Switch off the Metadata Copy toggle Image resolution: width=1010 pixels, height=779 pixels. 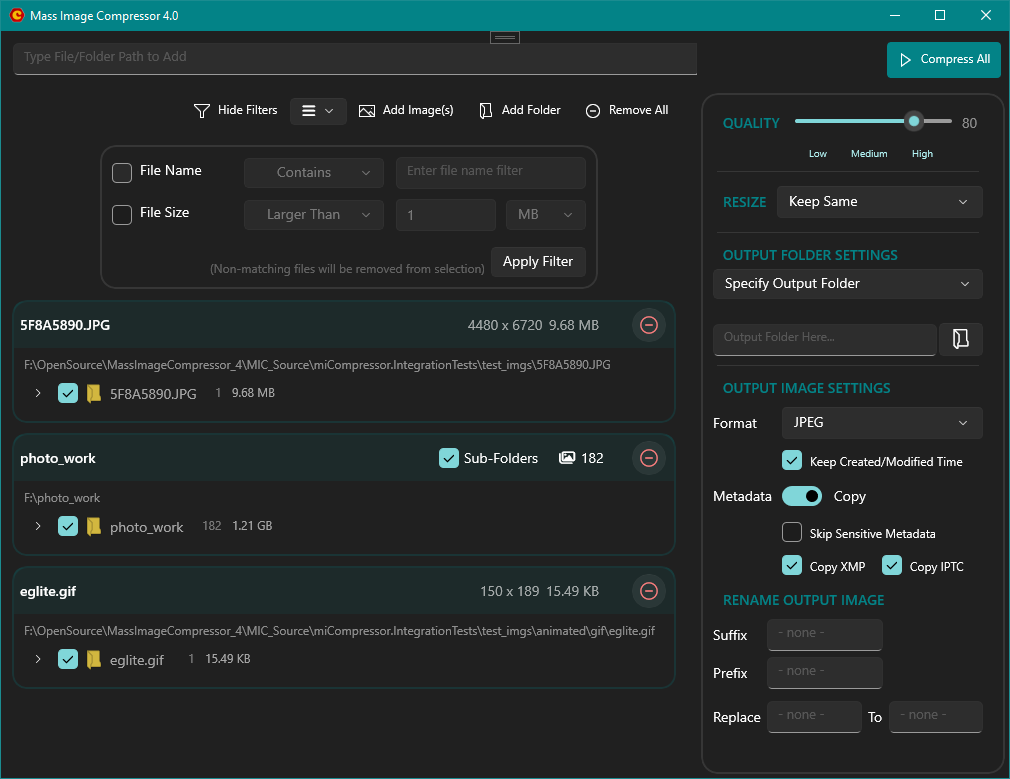pos(802,496)
